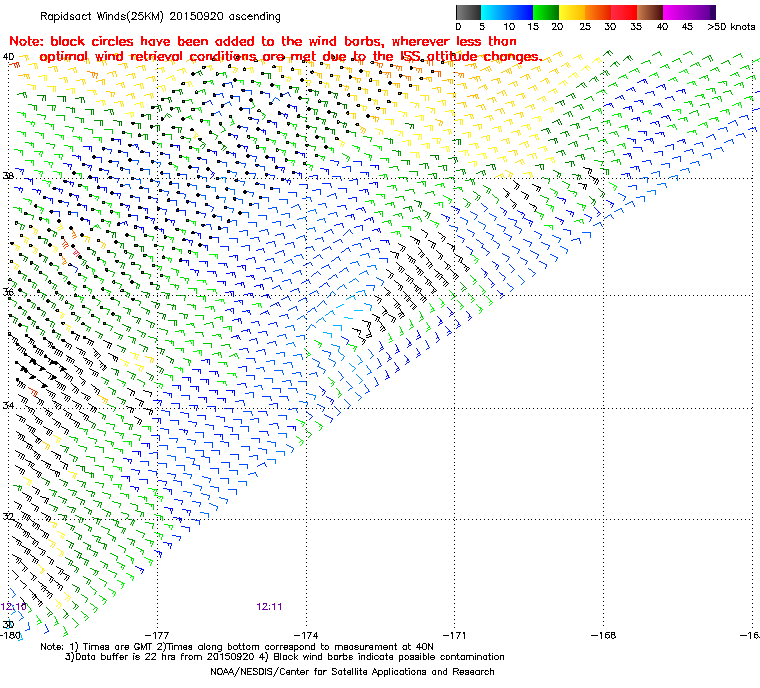This screenshot has height=688, width=760.
Task: Click the legend tick label 10
Action: pos(509,27)
